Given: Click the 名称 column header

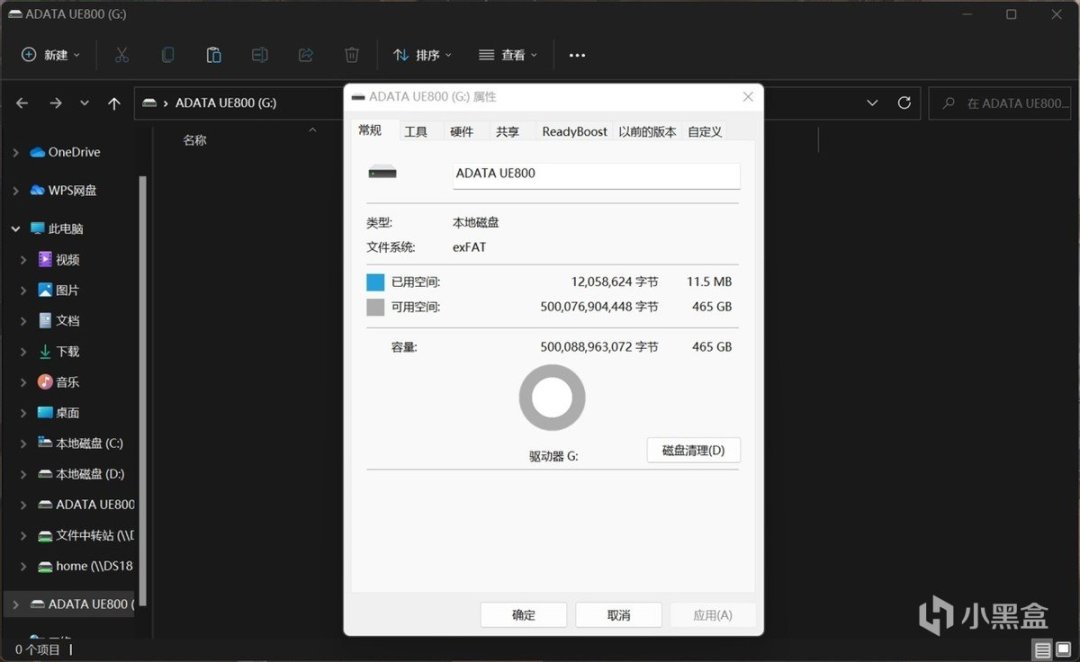Looking at the screenshot, I should [195, 141].
